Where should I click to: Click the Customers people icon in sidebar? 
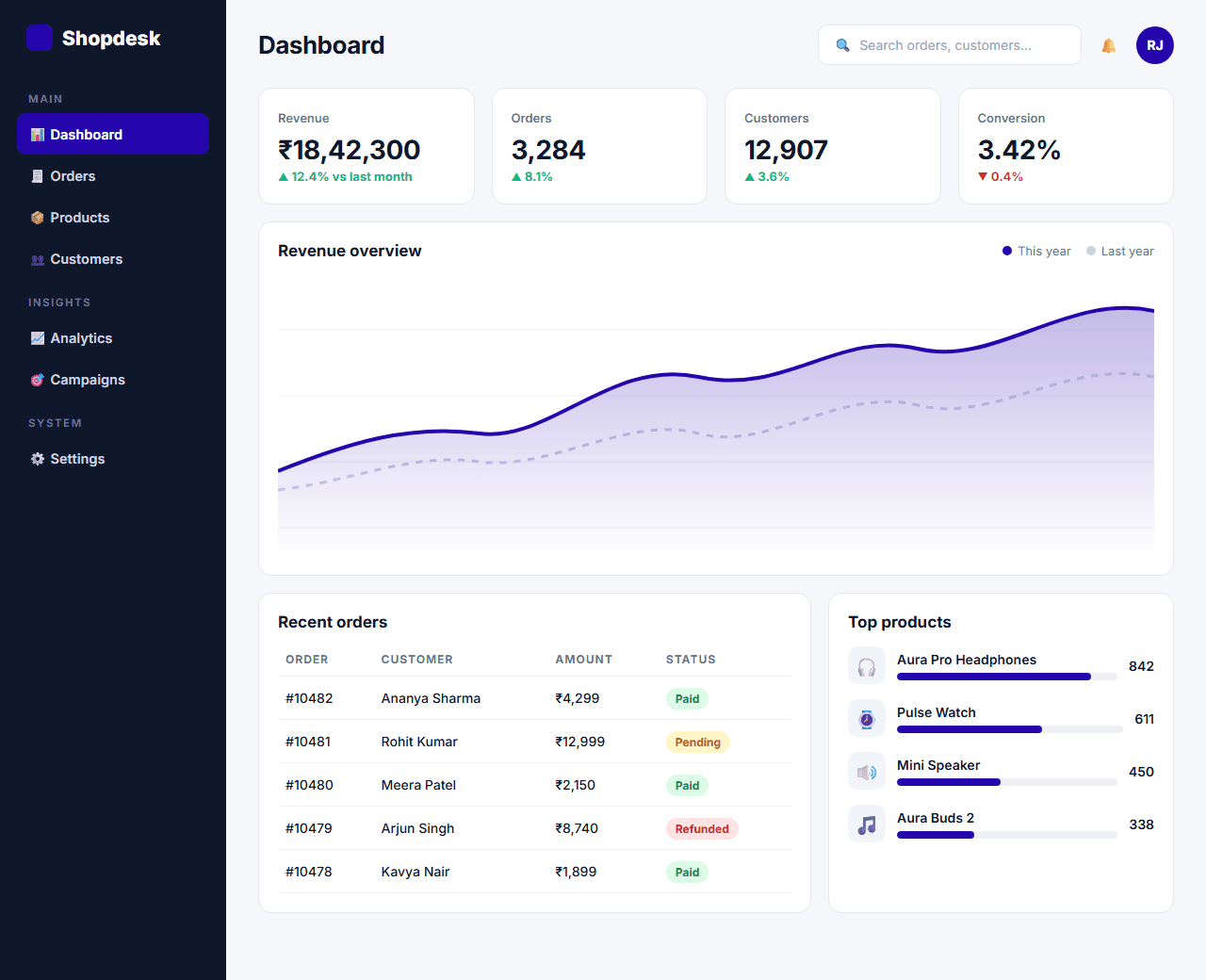pyautogui.click(x=38, y=259)
